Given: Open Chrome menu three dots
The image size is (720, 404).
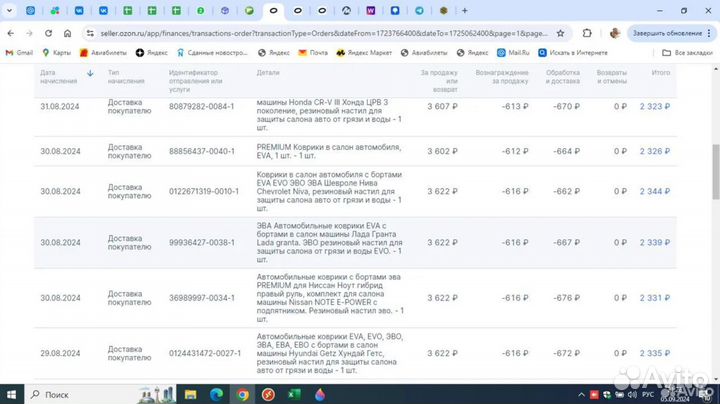Looking at the screenshot, I should click(x=709, y=34).
